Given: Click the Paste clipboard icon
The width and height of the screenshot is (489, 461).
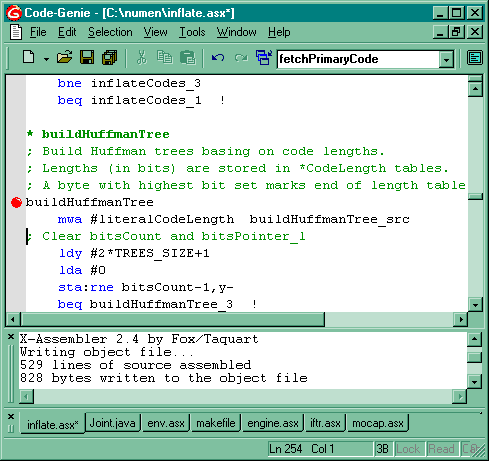Looking at the screenshot, I should coord(188,57).
